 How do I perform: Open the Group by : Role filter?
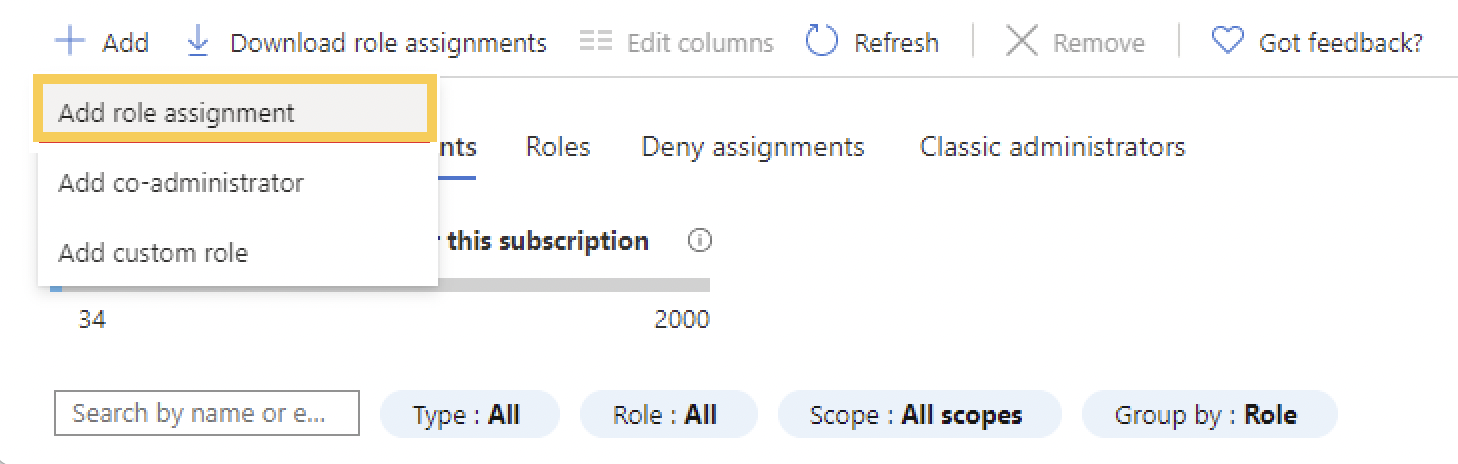(x=1209, y=414)
